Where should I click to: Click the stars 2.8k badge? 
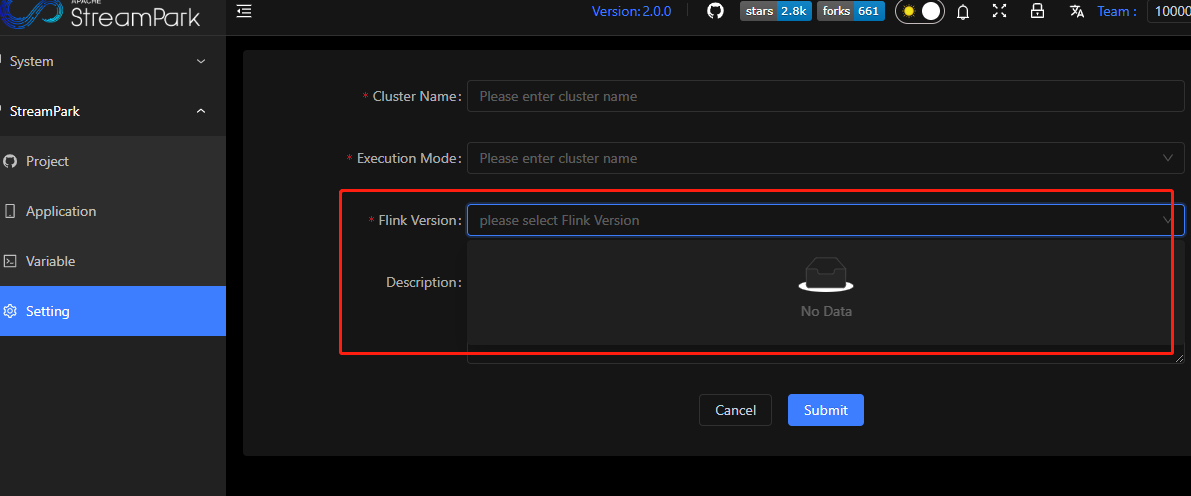pyautogui.click(x=776, y=11)
